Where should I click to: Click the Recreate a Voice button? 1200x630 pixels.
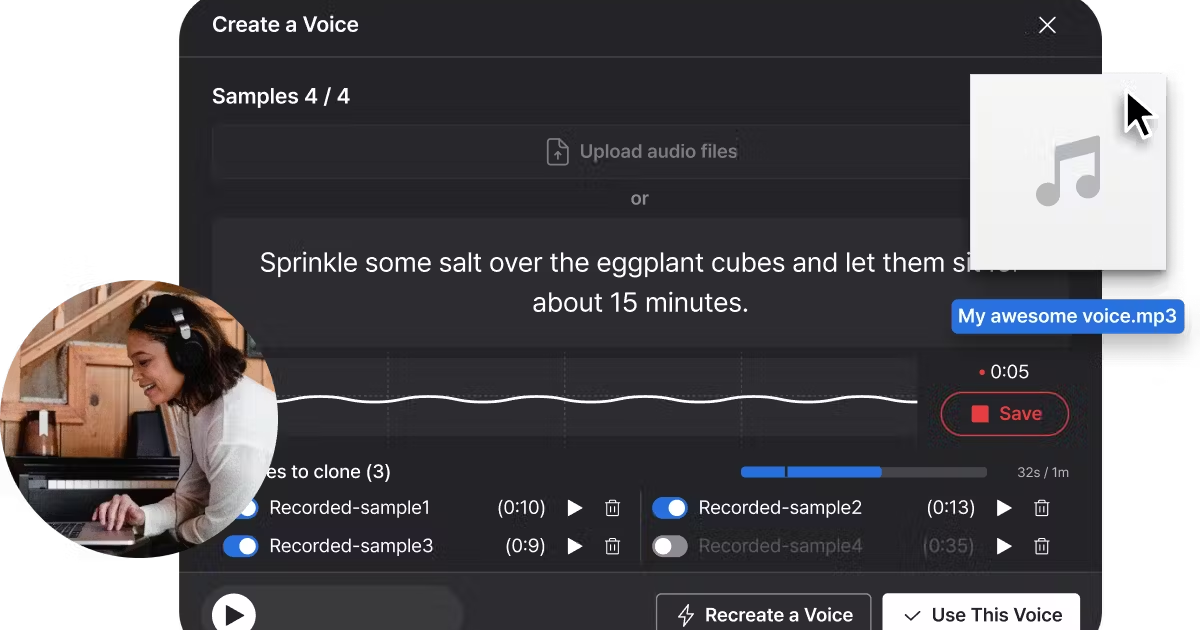pyautogui.click(x=764, y=614)
